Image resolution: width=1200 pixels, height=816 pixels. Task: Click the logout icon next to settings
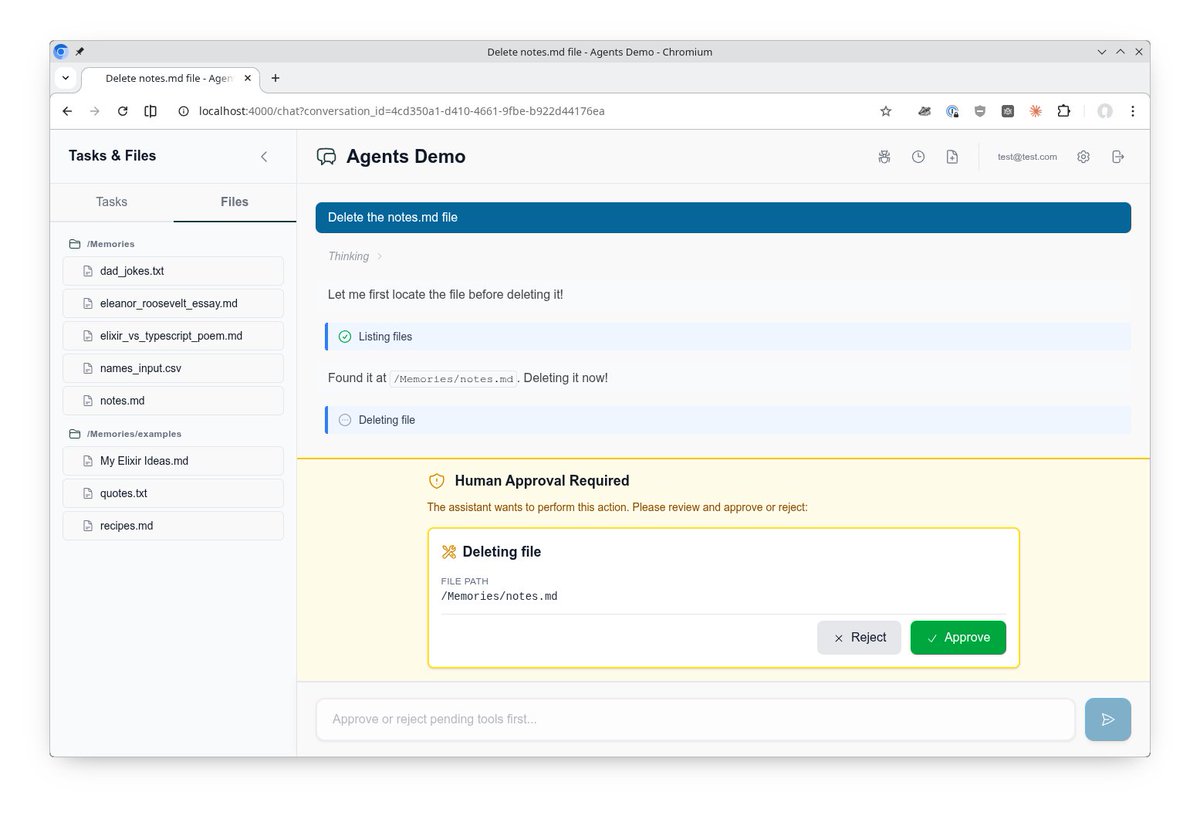tap(1118, 157)
